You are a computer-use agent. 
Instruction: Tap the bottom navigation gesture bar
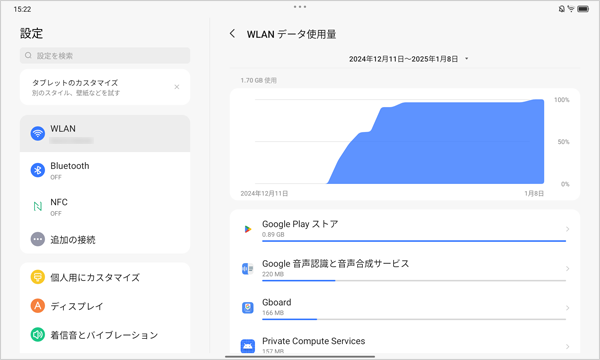coord(300,357)
